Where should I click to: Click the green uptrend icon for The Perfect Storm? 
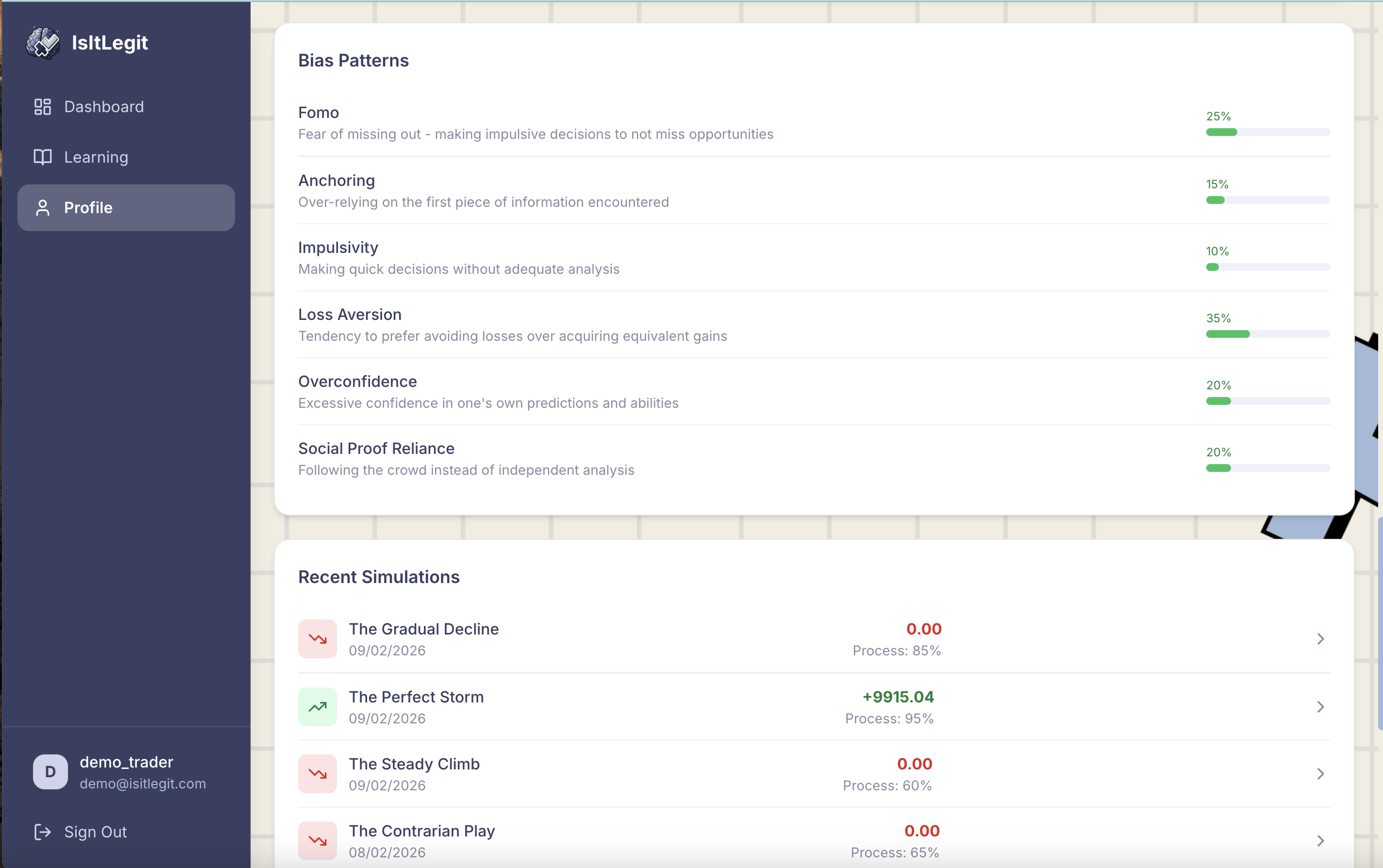317,707
